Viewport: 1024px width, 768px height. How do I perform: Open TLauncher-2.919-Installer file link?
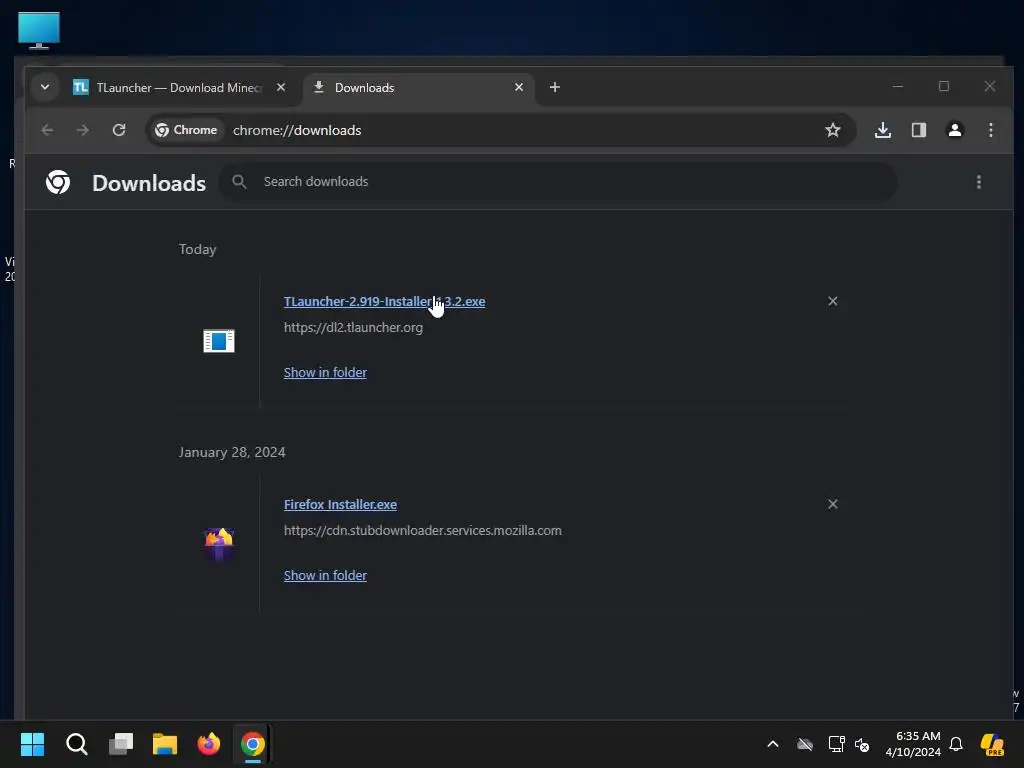(x=384, y=301)
